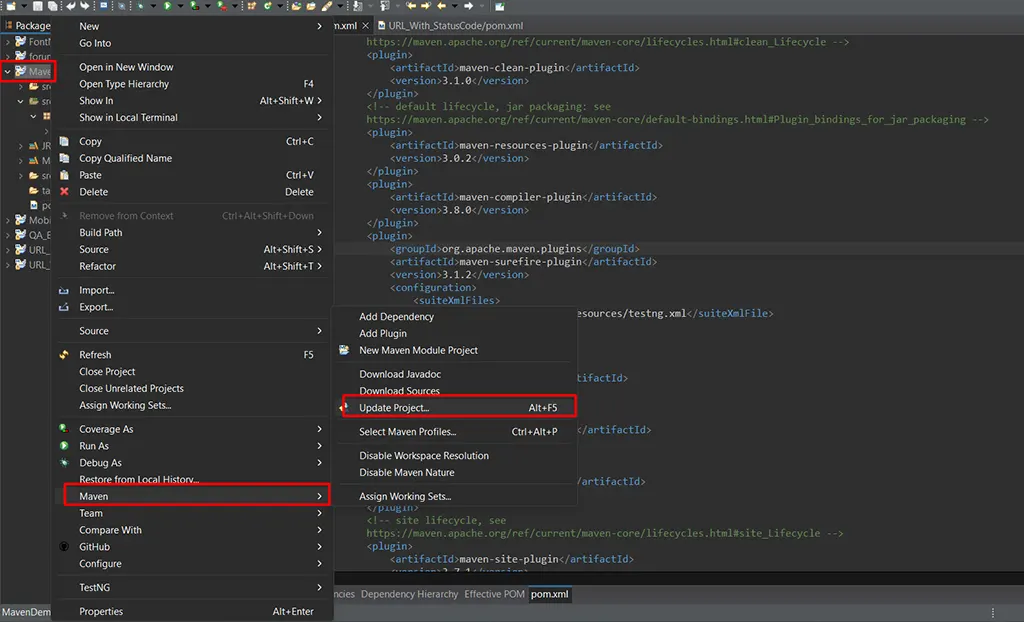Start Coverage from its toolbar icon

pos(194,7)
